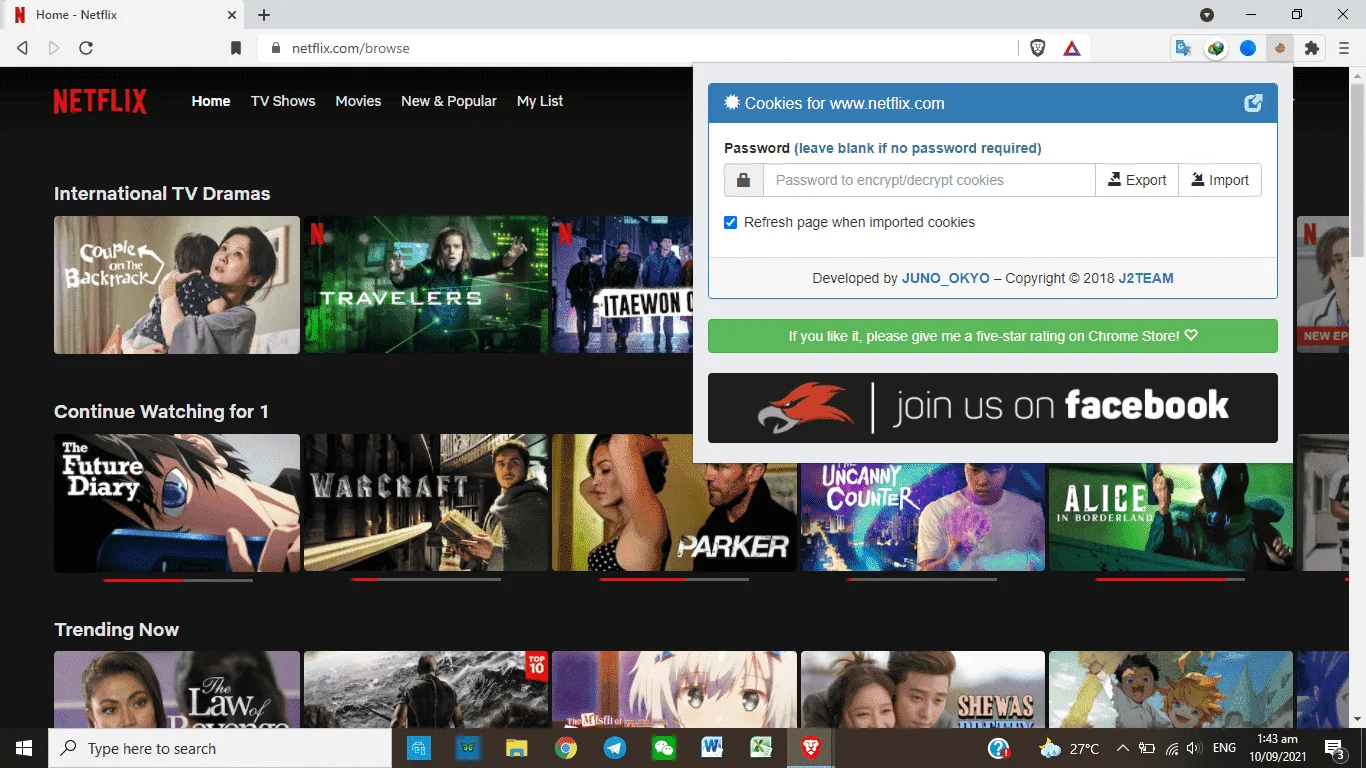The width and height of the screenshot is (1366, 768).
Task: Open the tab search down-arrow button
Action: pyautogui.click(x=1207, y=15)
